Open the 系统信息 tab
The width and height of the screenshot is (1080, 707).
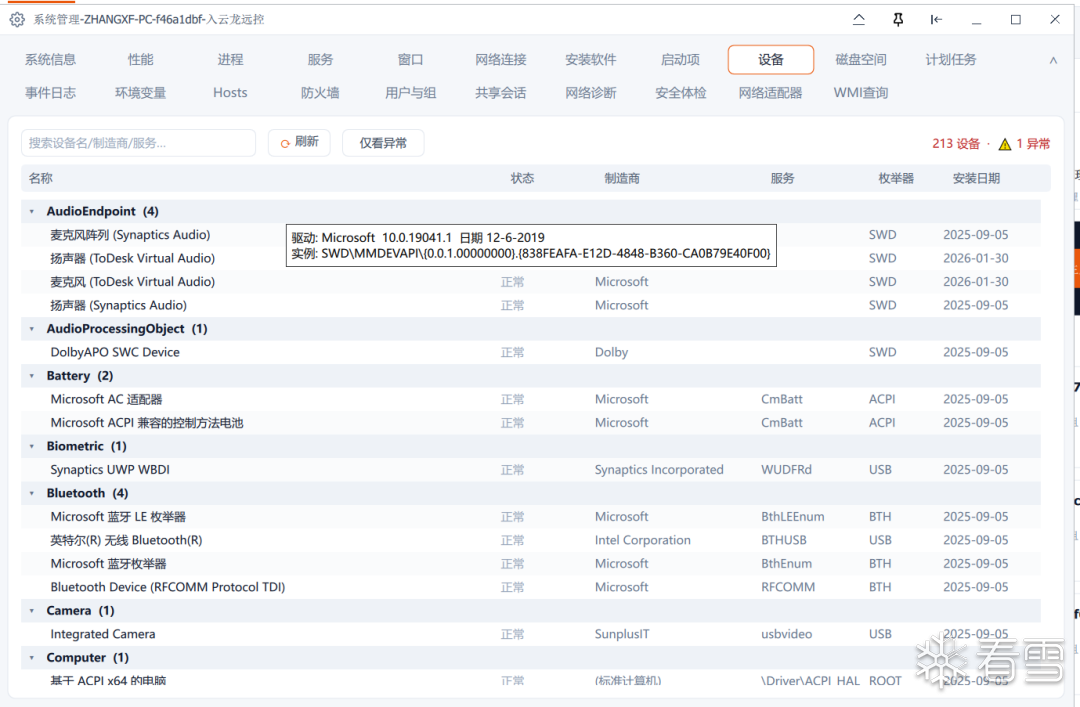pos(50,59)
